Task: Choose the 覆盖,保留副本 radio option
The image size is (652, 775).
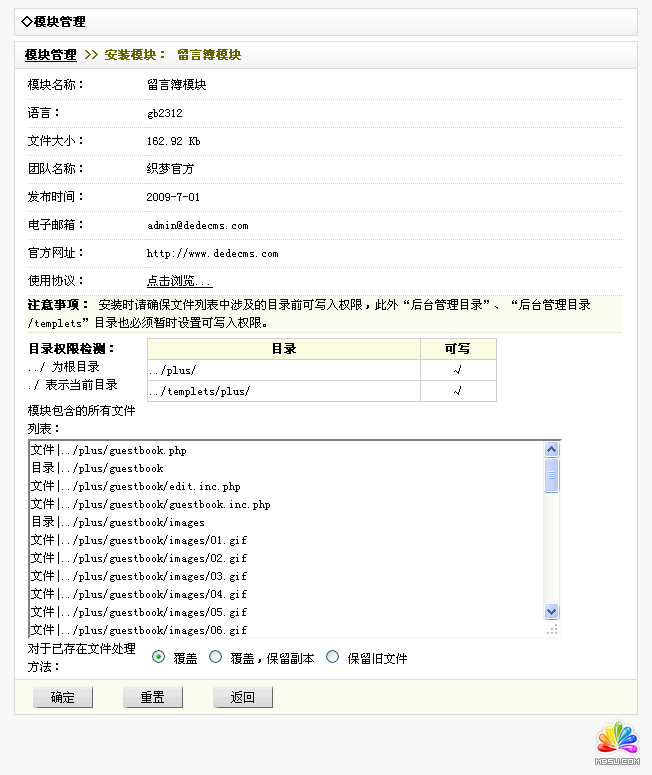Action: 216,658
